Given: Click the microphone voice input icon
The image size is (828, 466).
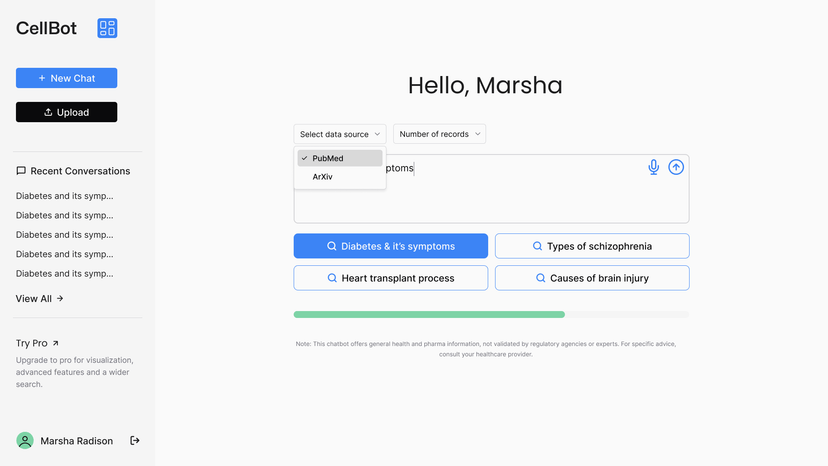Looking at the screenshot, I should pyautogui.click(x=653, y=167).
